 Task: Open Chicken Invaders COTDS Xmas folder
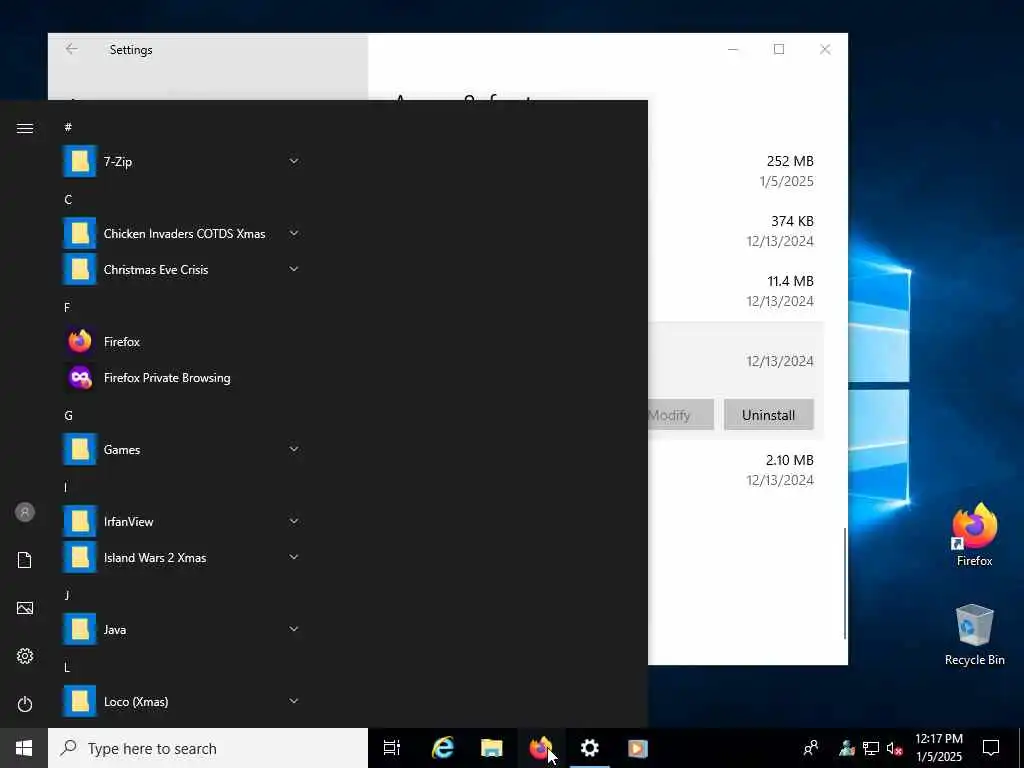(181, 234)
